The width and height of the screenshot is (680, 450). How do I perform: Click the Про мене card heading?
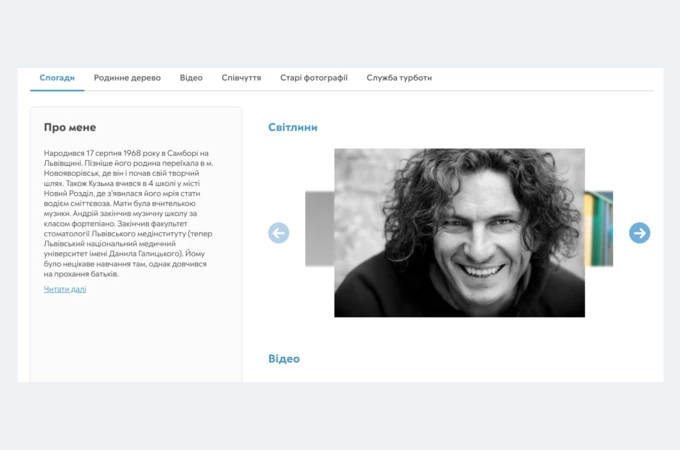[70, 127]
